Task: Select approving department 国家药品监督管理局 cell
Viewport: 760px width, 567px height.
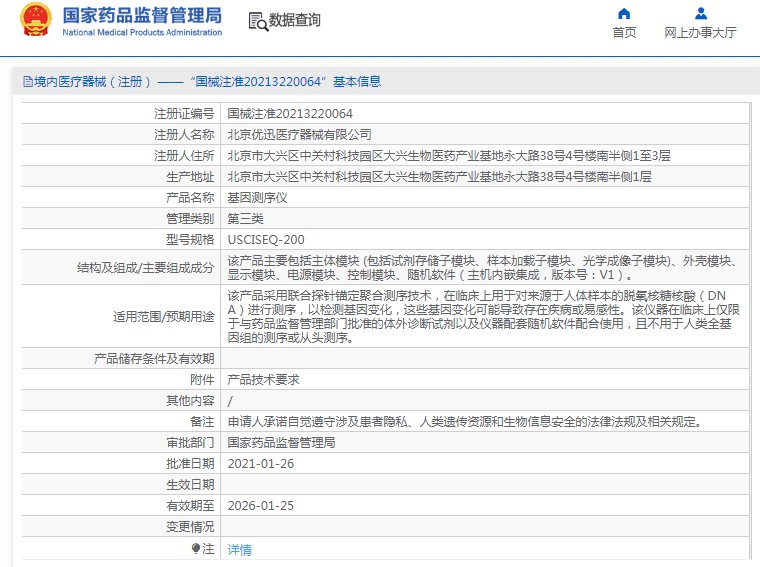Action: point(281,442)
